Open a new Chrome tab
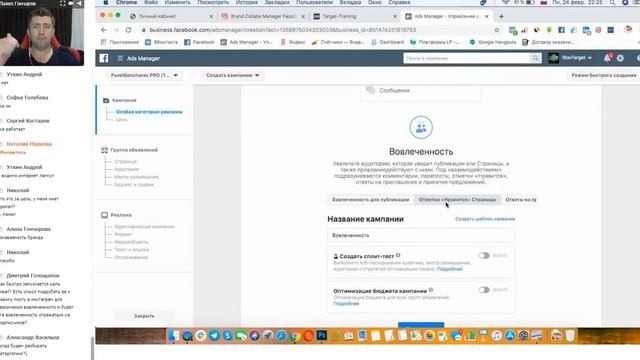 click(x=501, y=16)
